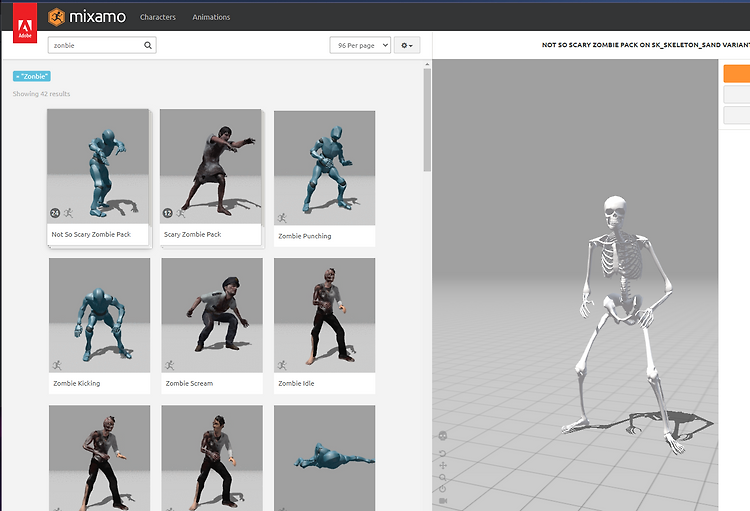This screenshot has width=750, height=511.
Task: Click the Adobe logo
Action: [x=25, y=22]
